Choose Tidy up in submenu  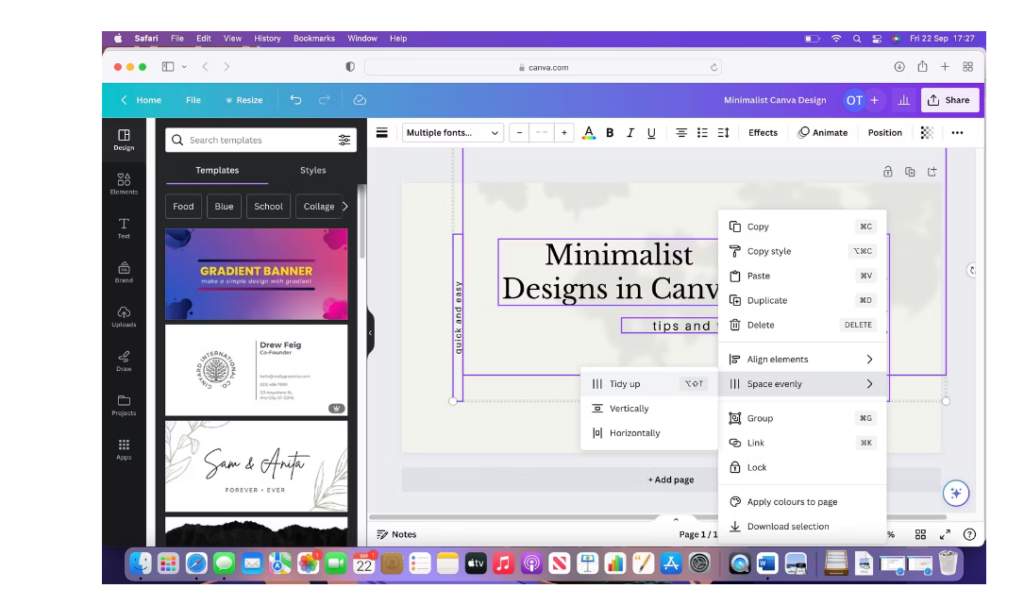649,384
